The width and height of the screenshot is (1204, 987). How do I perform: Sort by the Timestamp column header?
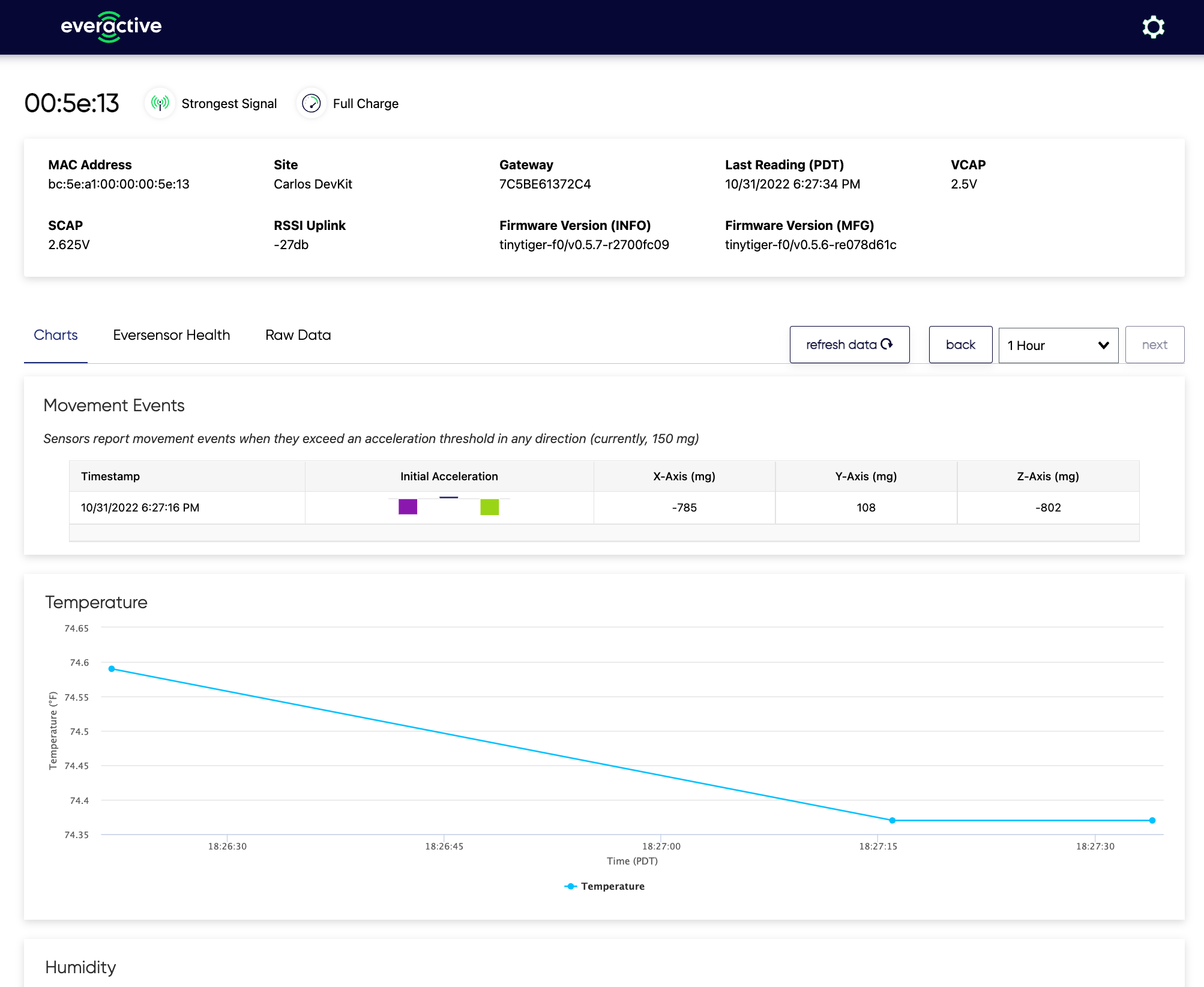click(110, 476)
